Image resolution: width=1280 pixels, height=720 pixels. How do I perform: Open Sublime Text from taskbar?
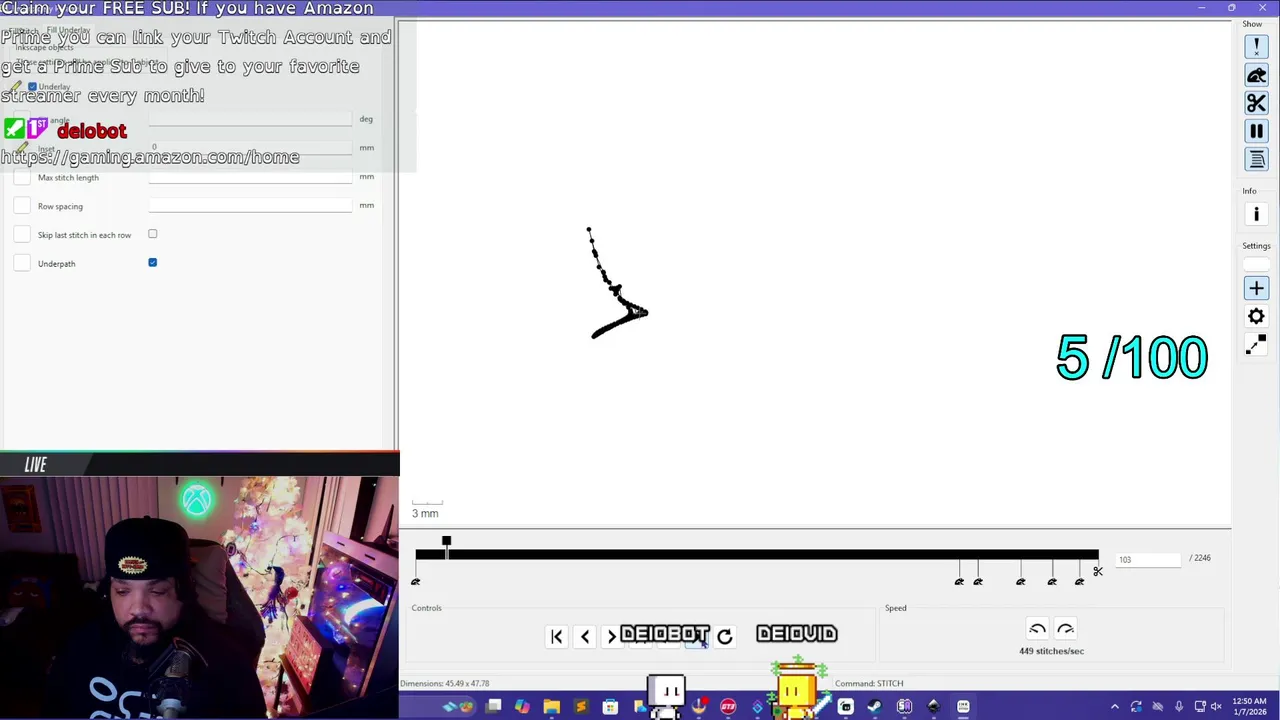click(581, 707)
